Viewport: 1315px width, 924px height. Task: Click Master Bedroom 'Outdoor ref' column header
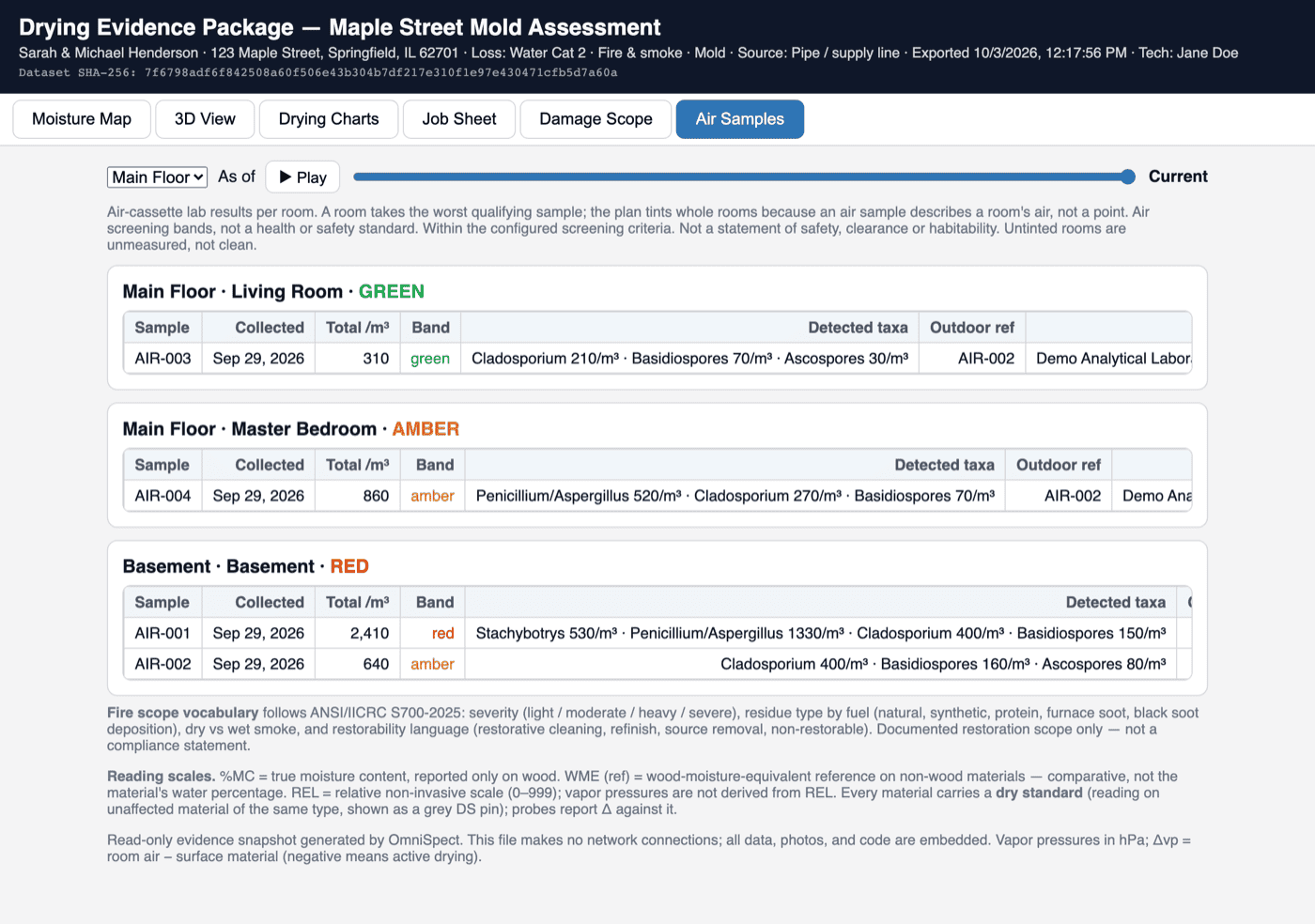click(1059, 465)
